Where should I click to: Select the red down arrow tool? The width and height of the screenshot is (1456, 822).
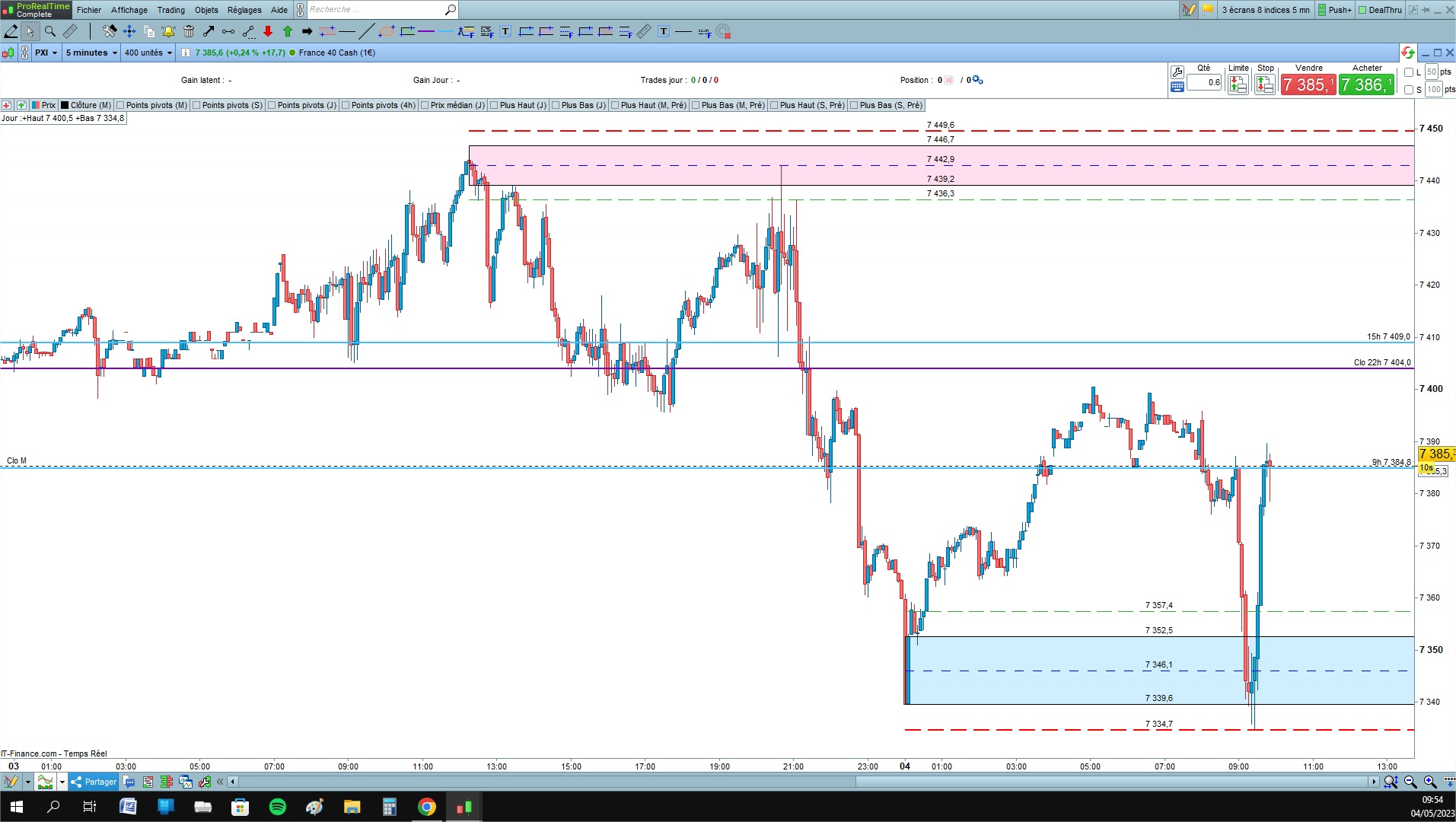point(268,31)
